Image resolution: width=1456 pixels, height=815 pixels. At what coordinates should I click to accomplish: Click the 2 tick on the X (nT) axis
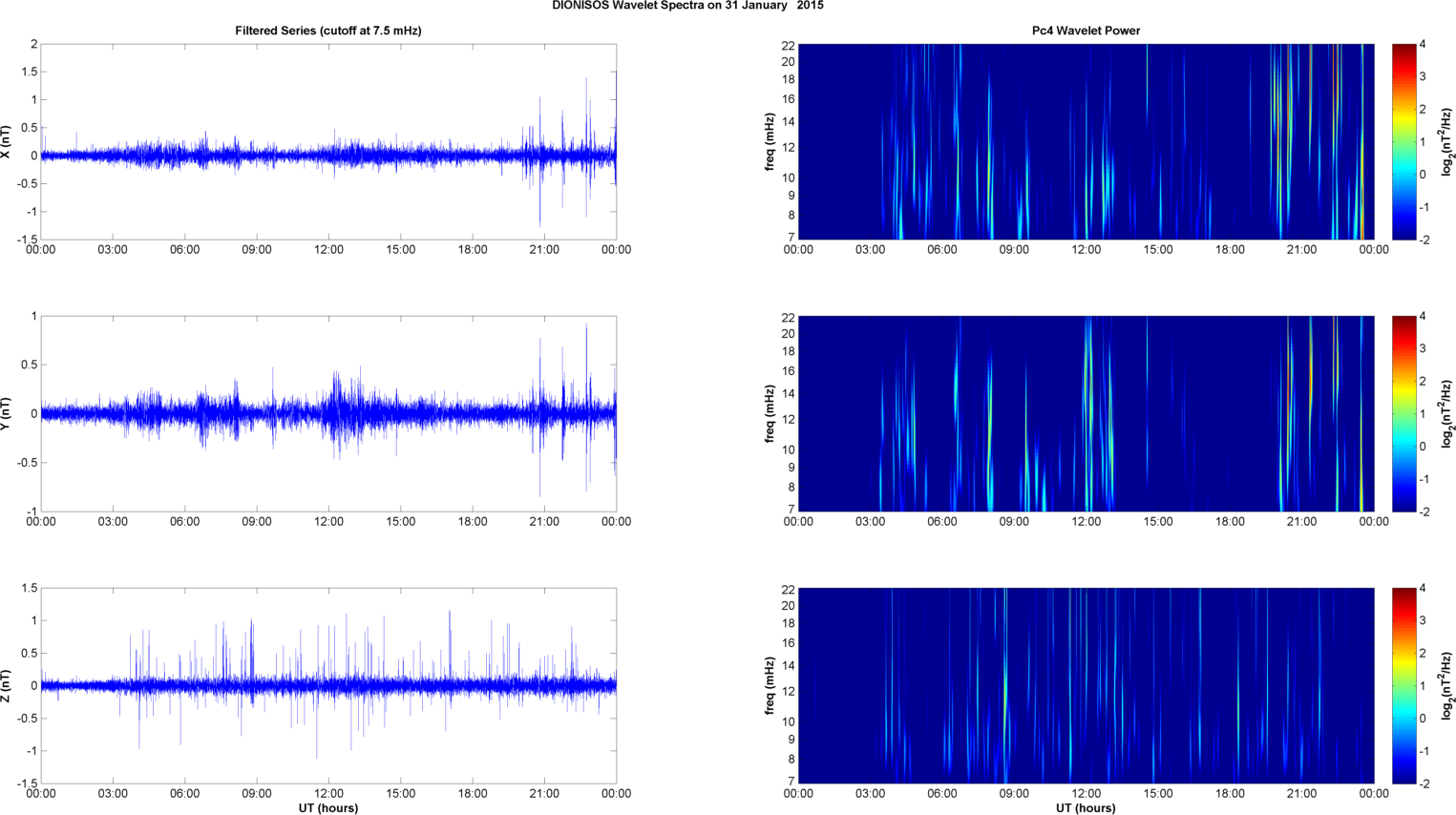coord(34,45)
